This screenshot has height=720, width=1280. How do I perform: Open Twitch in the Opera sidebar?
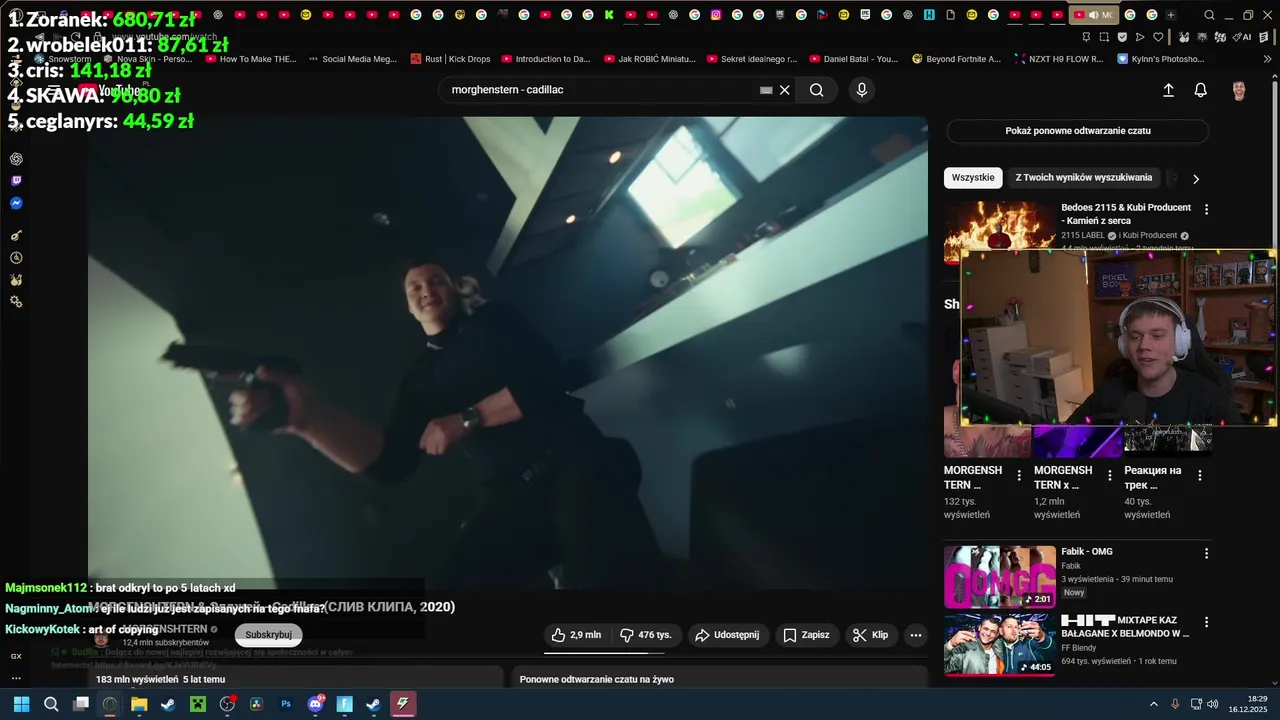[16, 181]
